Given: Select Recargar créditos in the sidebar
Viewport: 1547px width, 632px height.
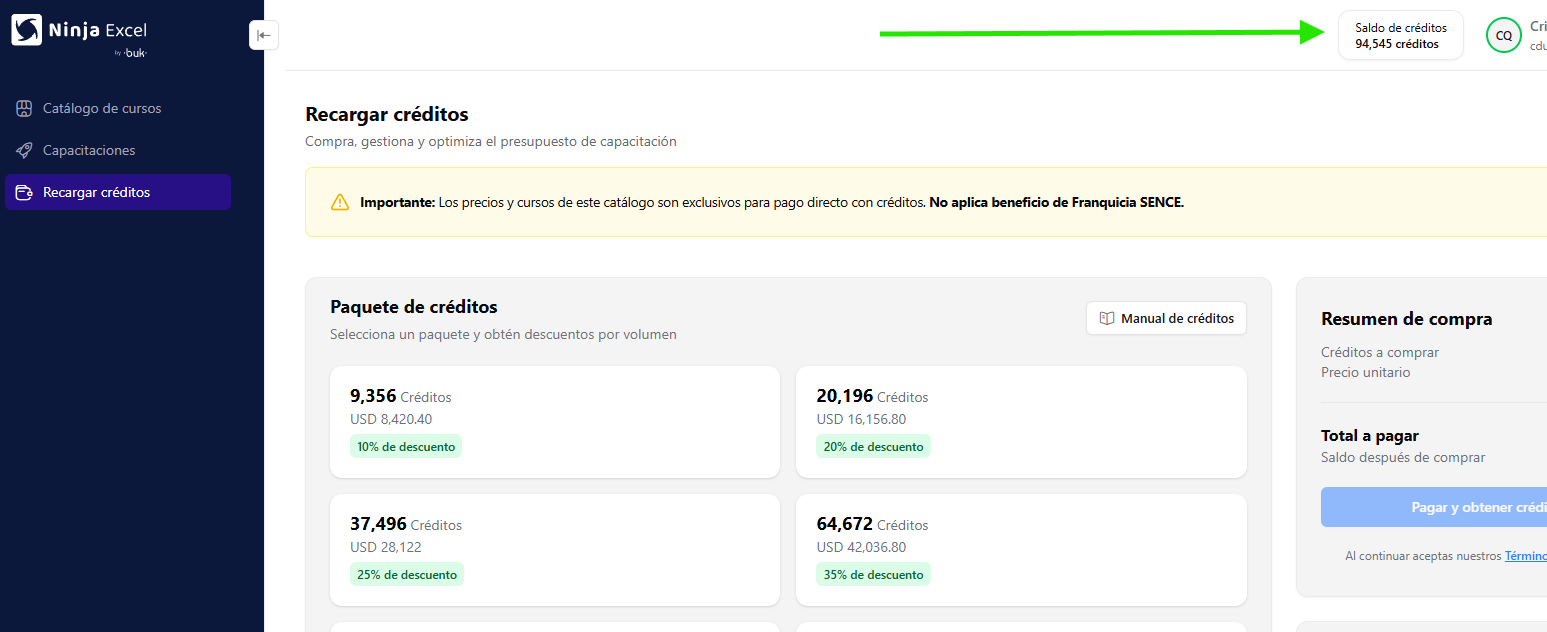Looking at the screenshot, I should [118, 192].
